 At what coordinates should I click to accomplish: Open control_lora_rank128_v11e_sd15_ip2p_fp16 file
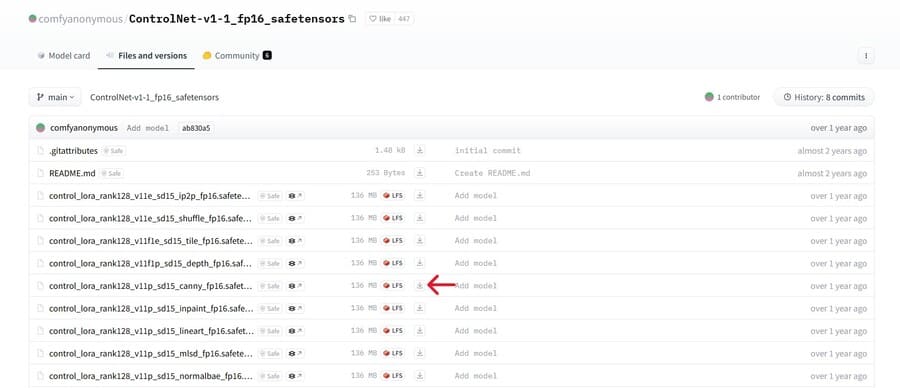[150, 196]
